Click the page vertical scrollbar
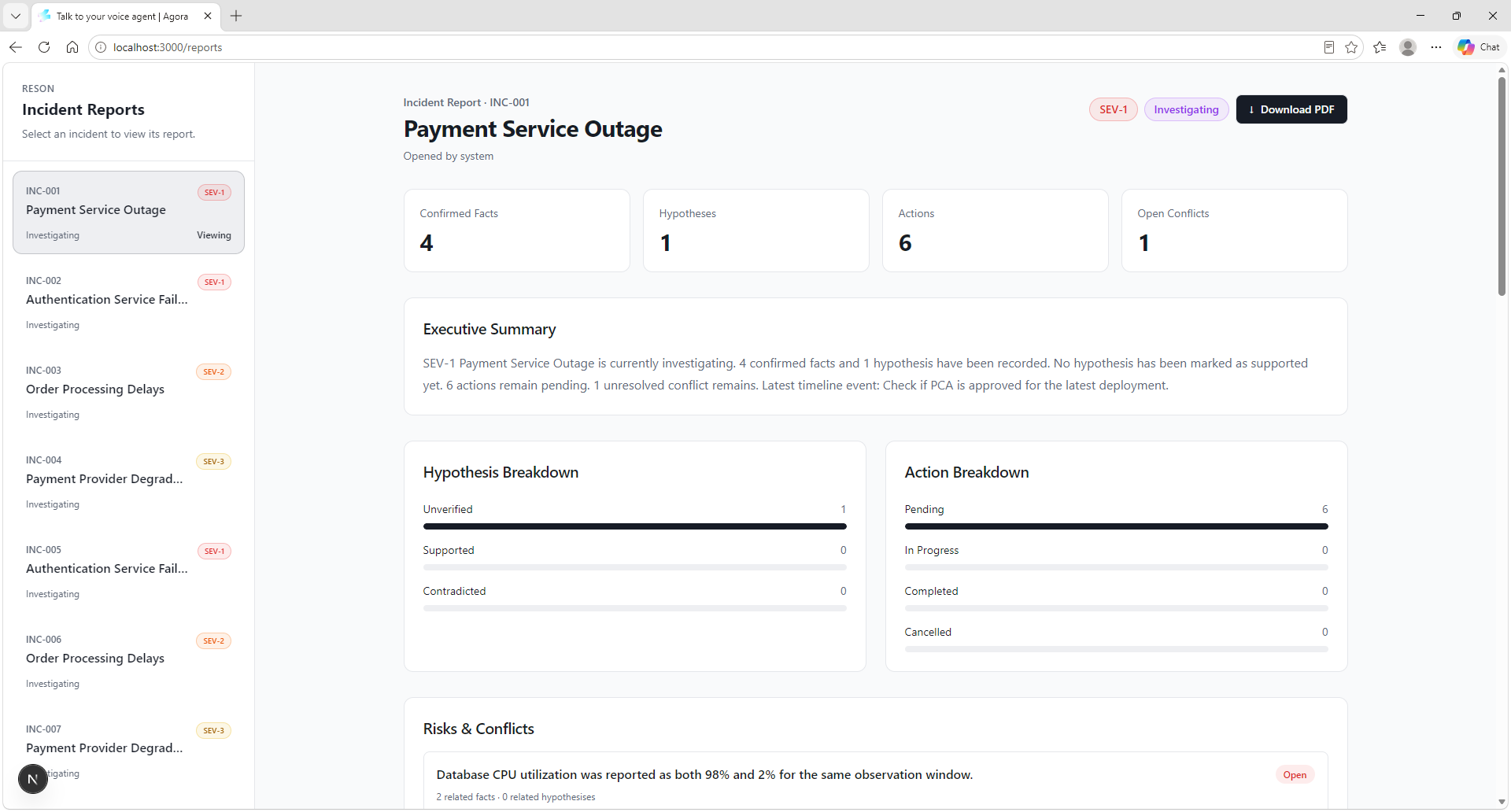The image size is (1511, 812). click(x=1502, y=186)
